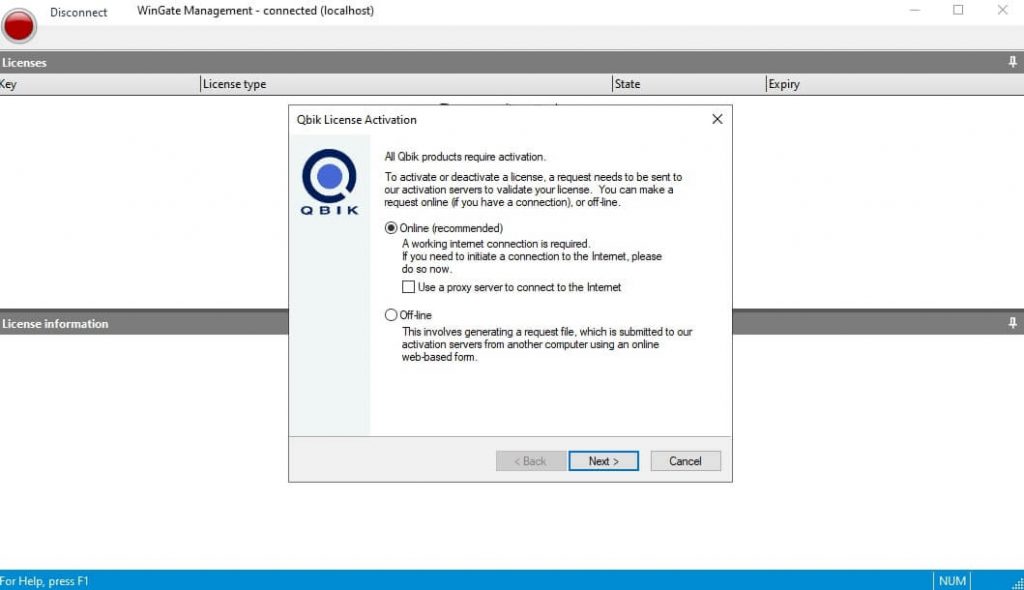Close the Qbik License Activation dialog
The image size is (1024, 590).
click(716, 119)
